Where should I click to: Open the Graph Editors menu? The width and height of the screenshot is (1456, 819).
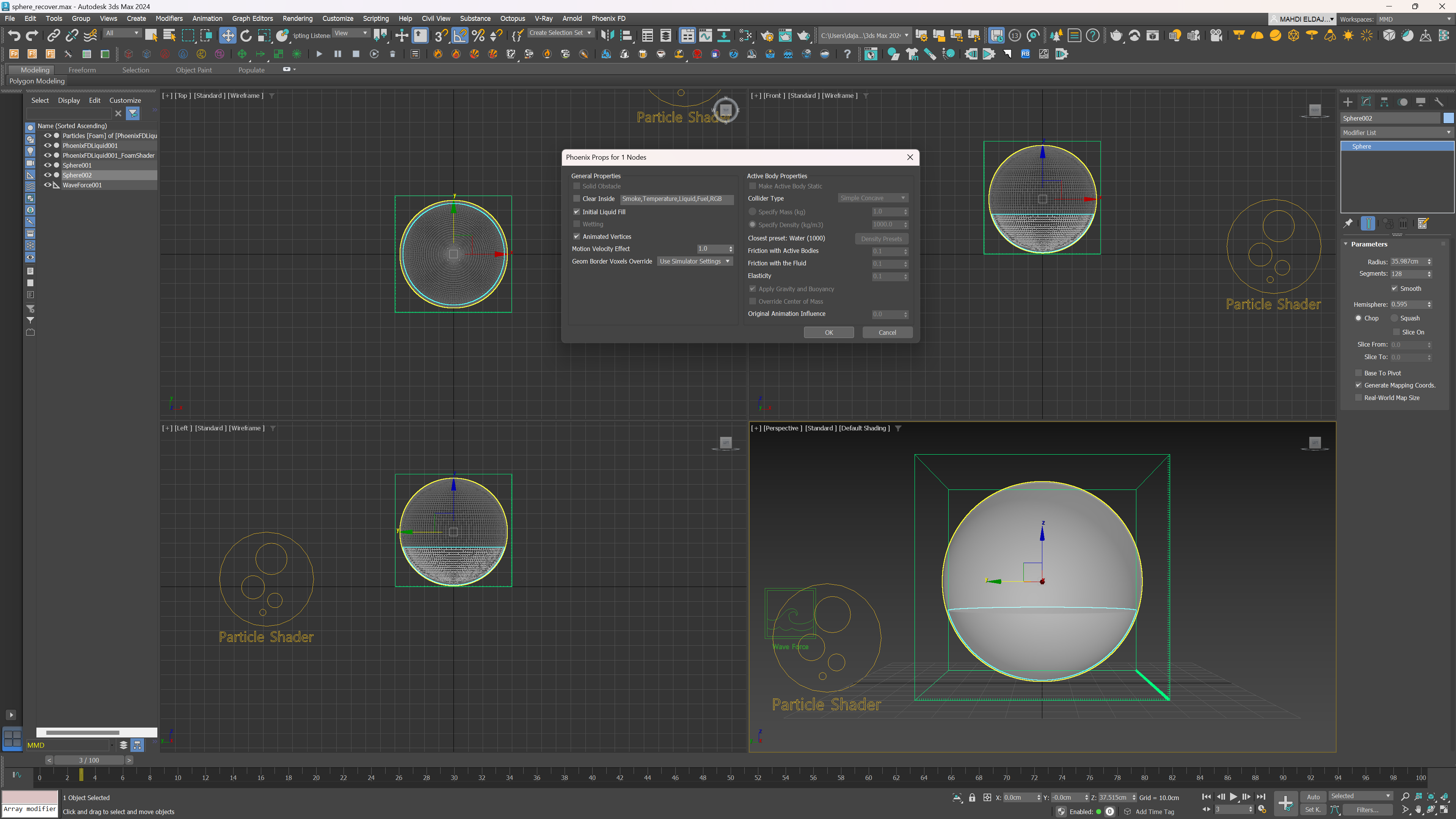(x=252, y=19)
